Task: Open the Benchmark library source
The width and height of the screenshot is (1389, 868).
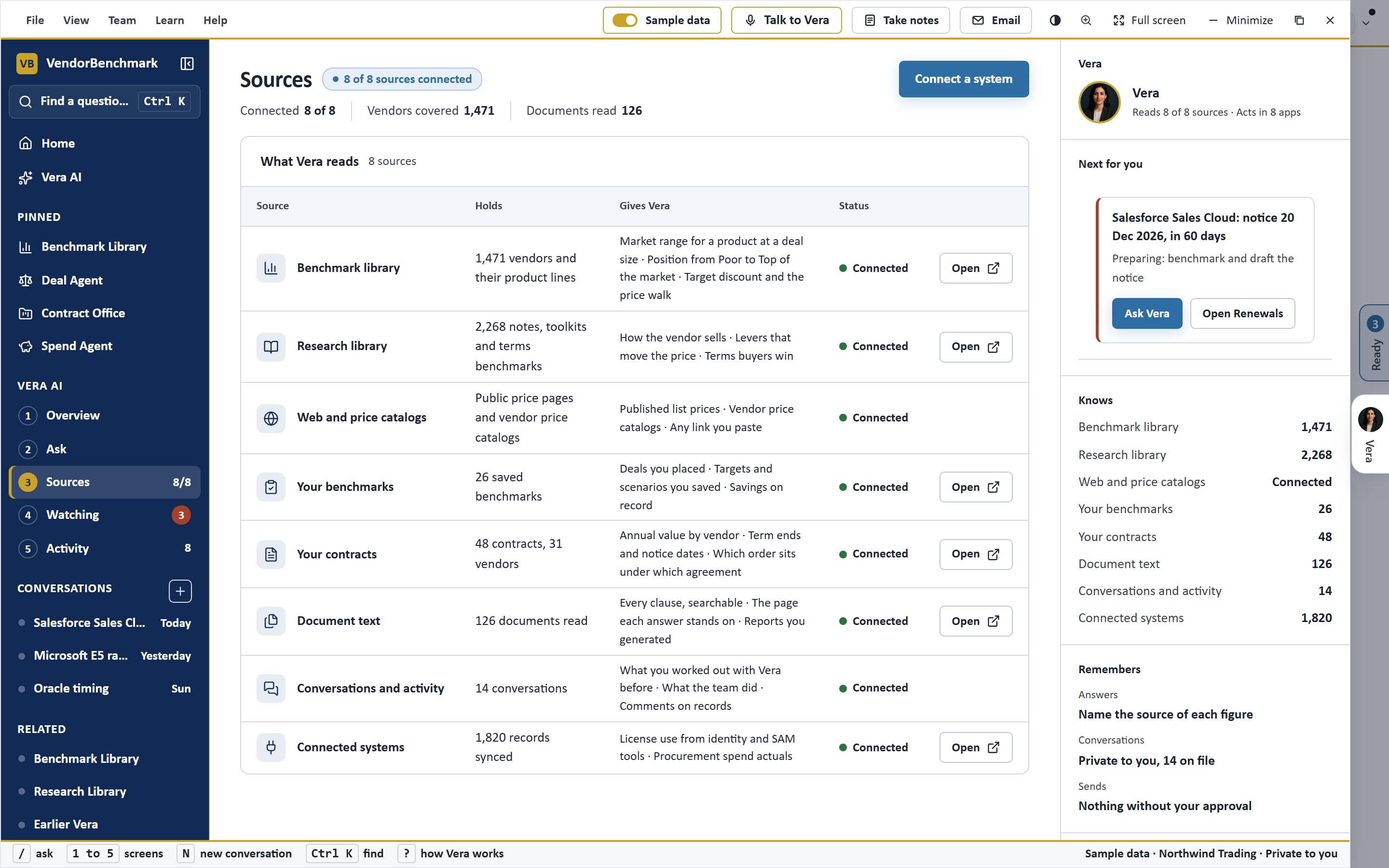Action: (x=976, y=268)
